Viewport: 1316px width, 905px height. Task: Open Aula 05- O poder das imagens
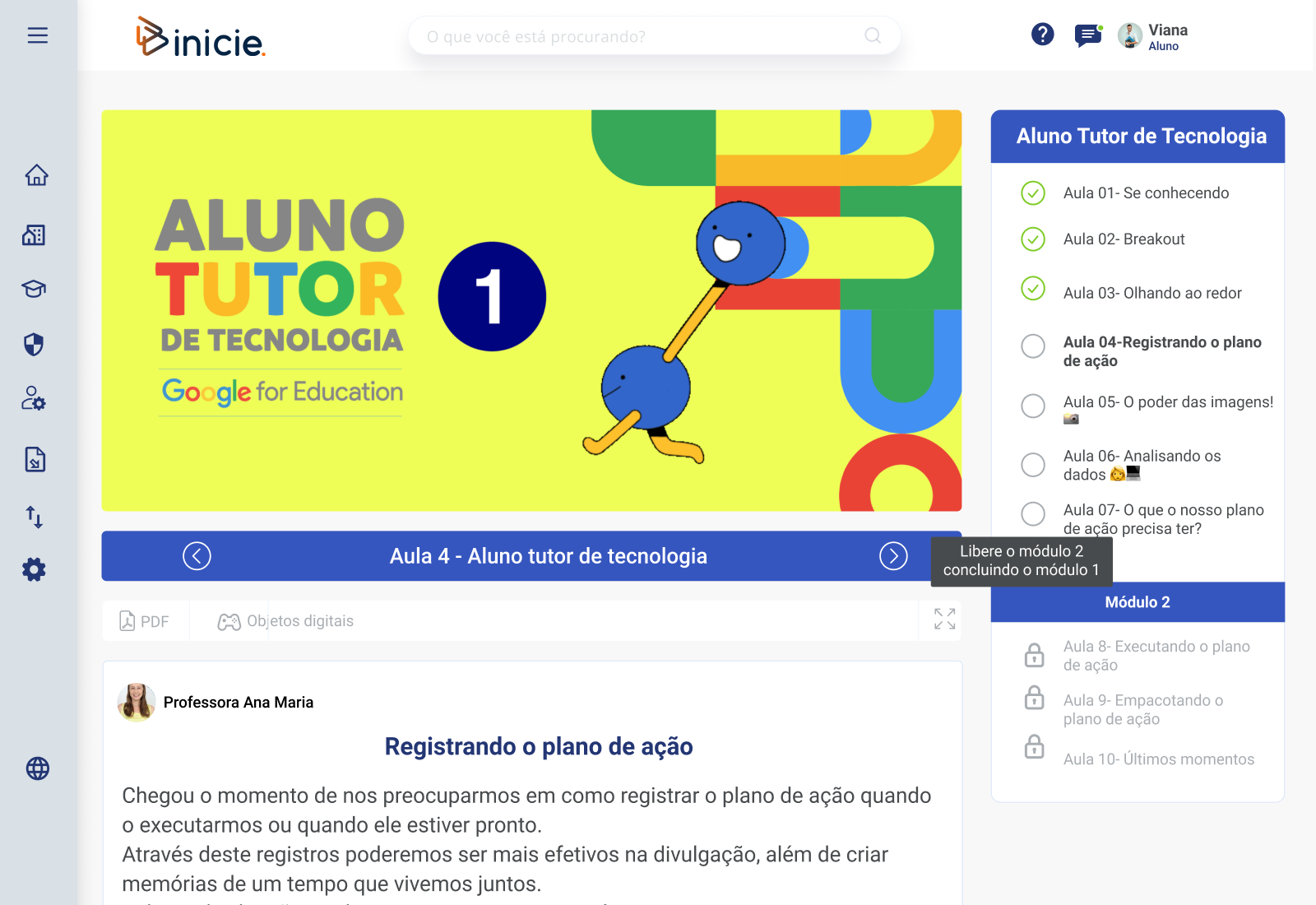coord(1168,409)
